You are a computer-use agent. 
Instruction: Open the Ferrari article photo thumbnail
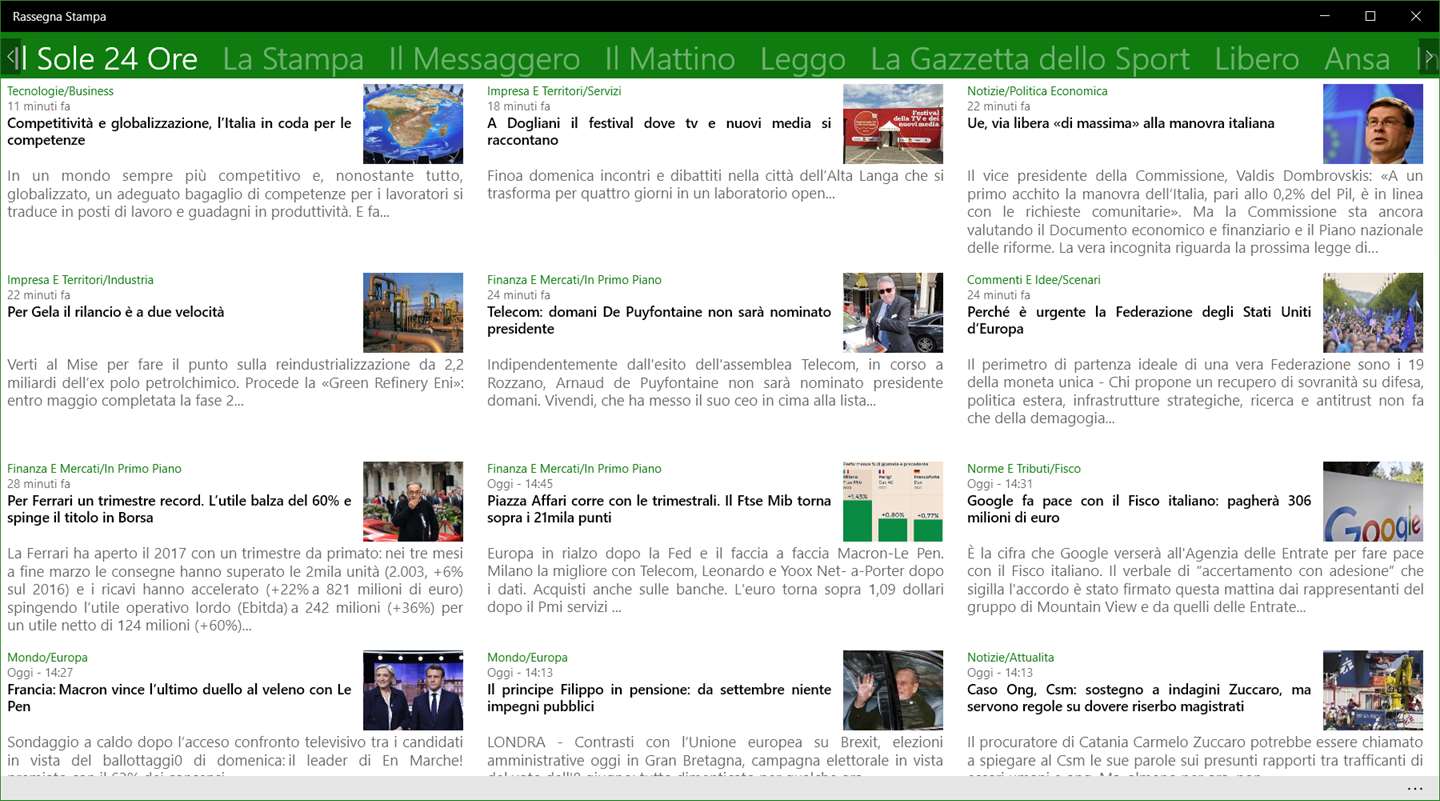tap(413, 502)
